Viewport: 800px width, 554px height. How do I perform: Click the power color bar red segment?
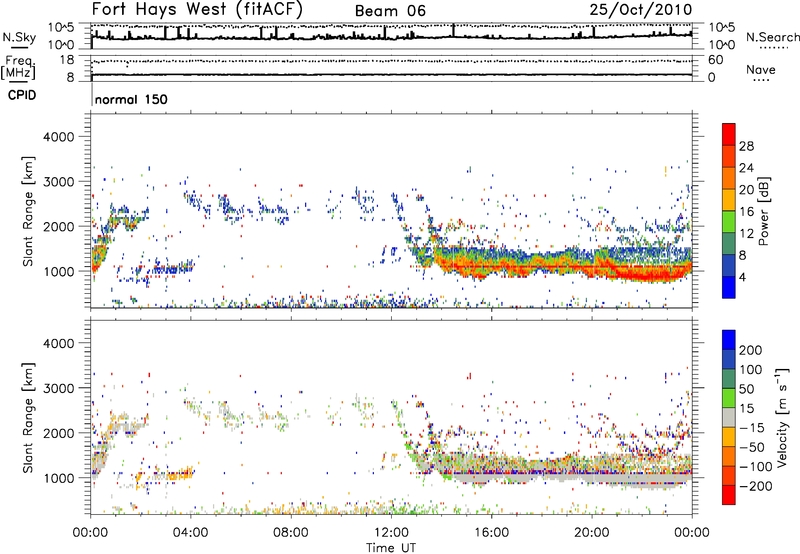[729, 134]
